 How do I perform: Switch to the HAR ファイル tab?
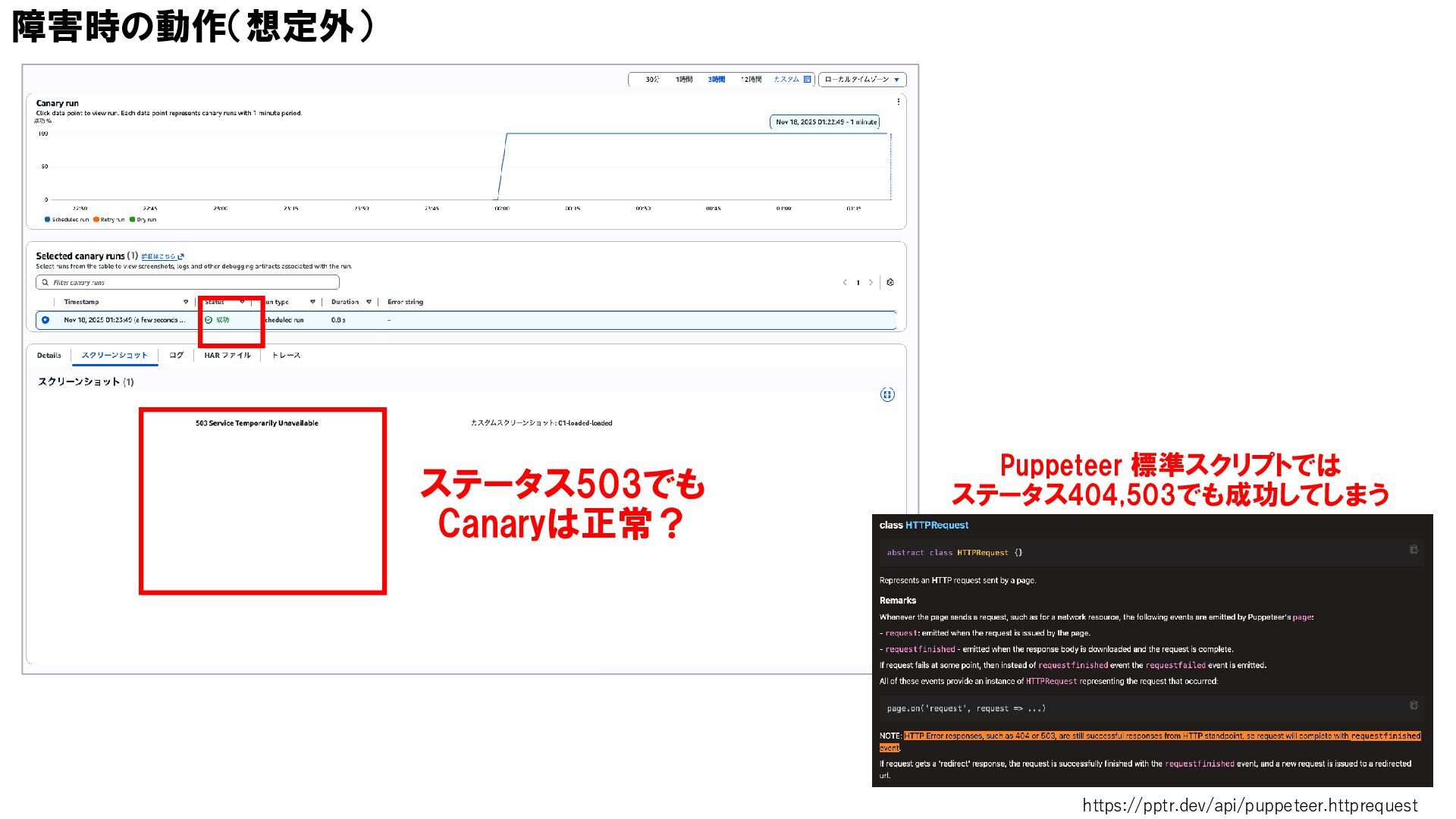(227, 355)
